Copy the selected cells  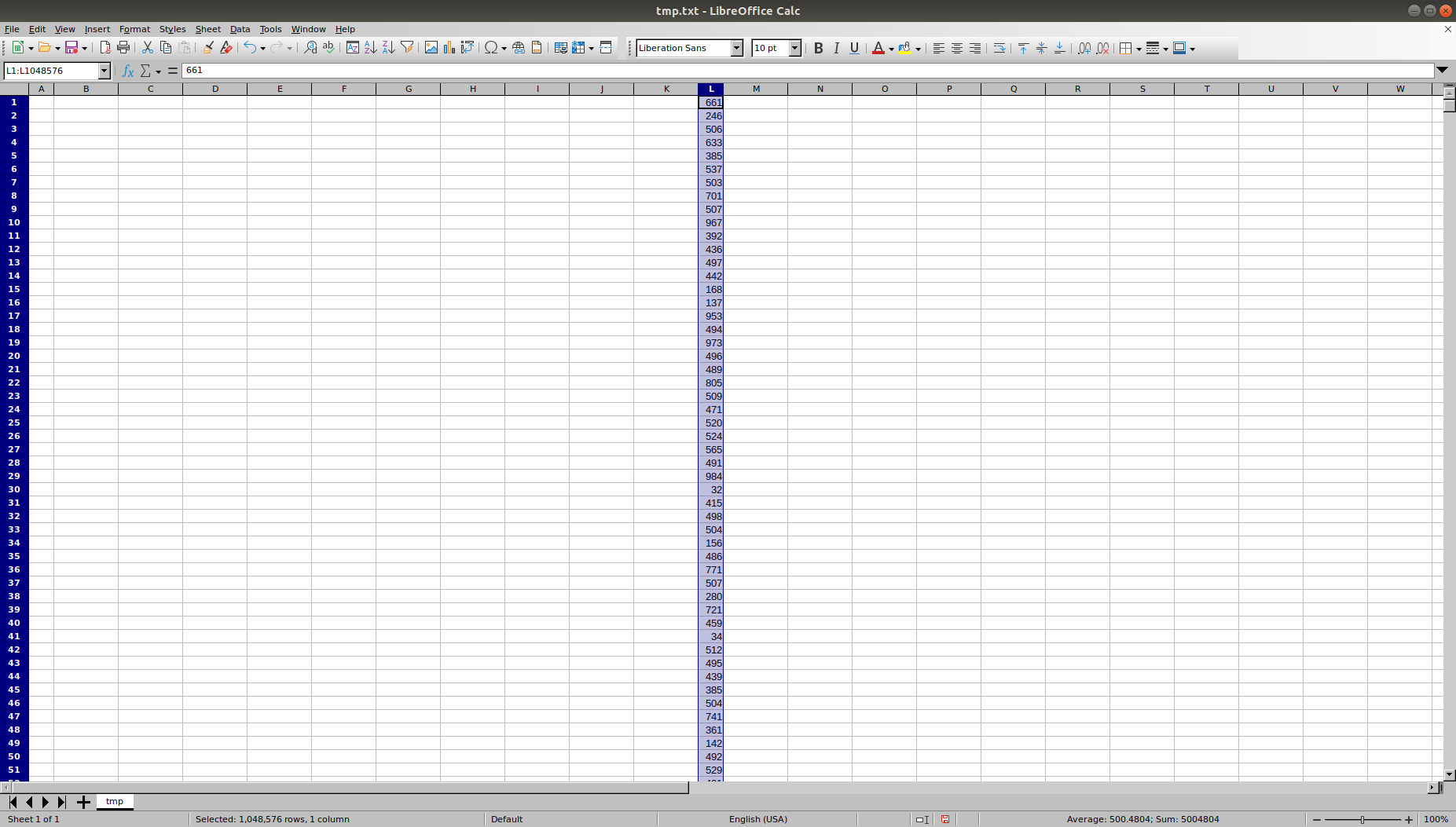click(166, 48)
